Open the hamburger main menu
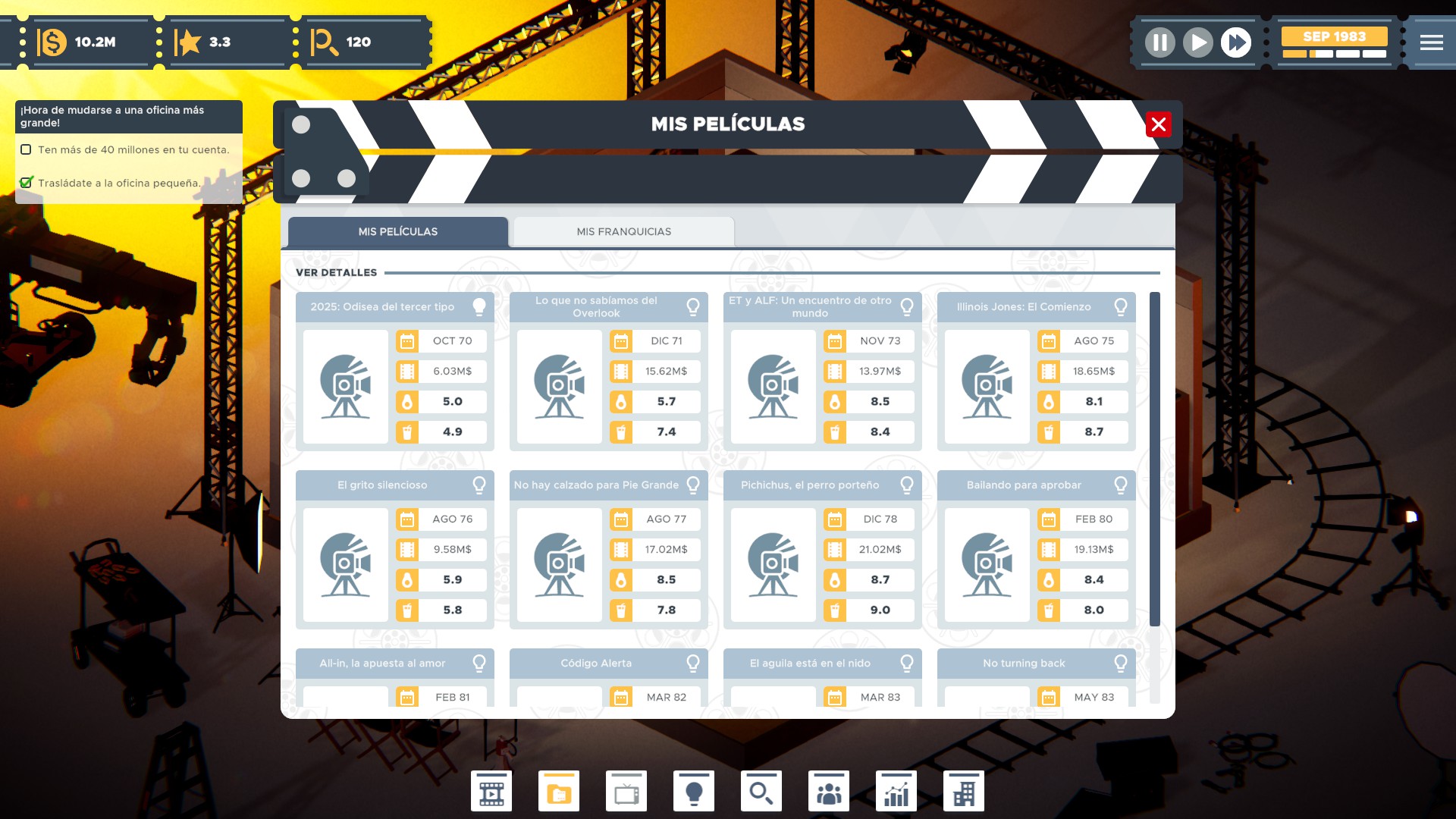This screenshot has height=819, width=1456. [1431, 42]
